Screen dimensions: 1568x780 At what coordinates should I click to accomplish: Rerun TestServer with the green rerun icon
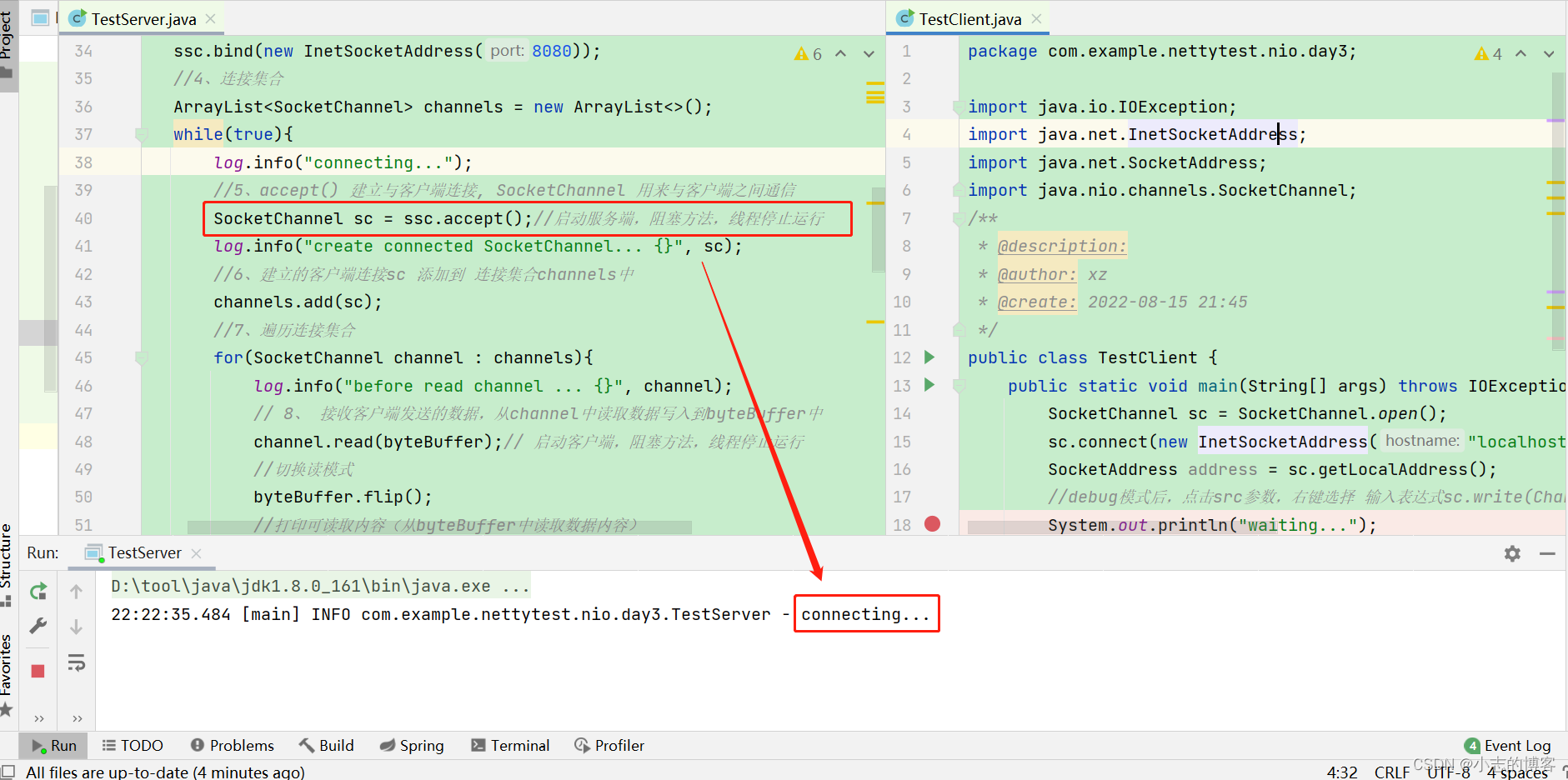click(38, 591)
